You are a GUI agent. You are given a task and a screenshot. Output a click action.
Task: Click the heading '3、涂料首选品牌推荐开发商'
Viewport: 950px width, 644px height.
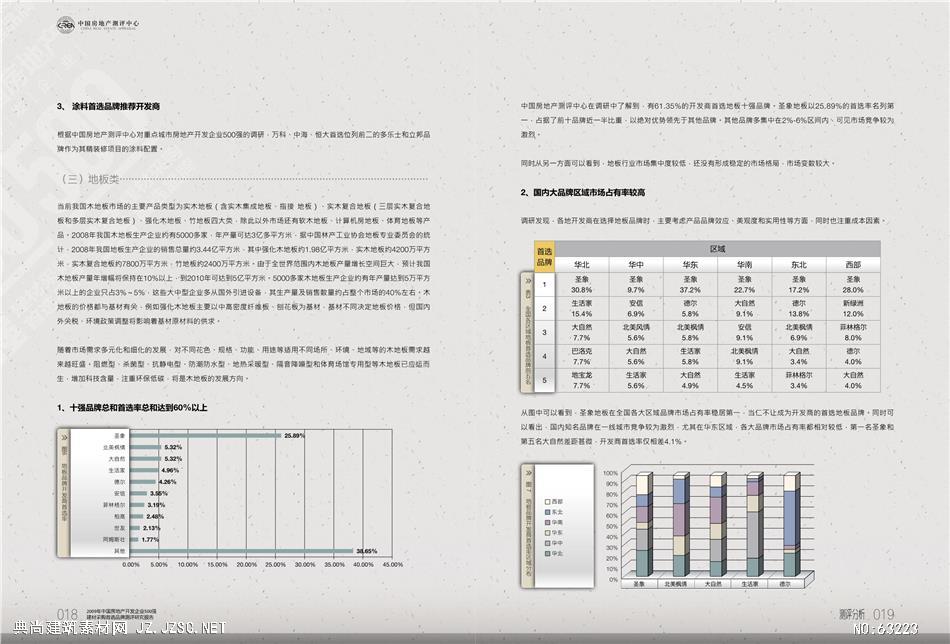[x=108, y=106]
